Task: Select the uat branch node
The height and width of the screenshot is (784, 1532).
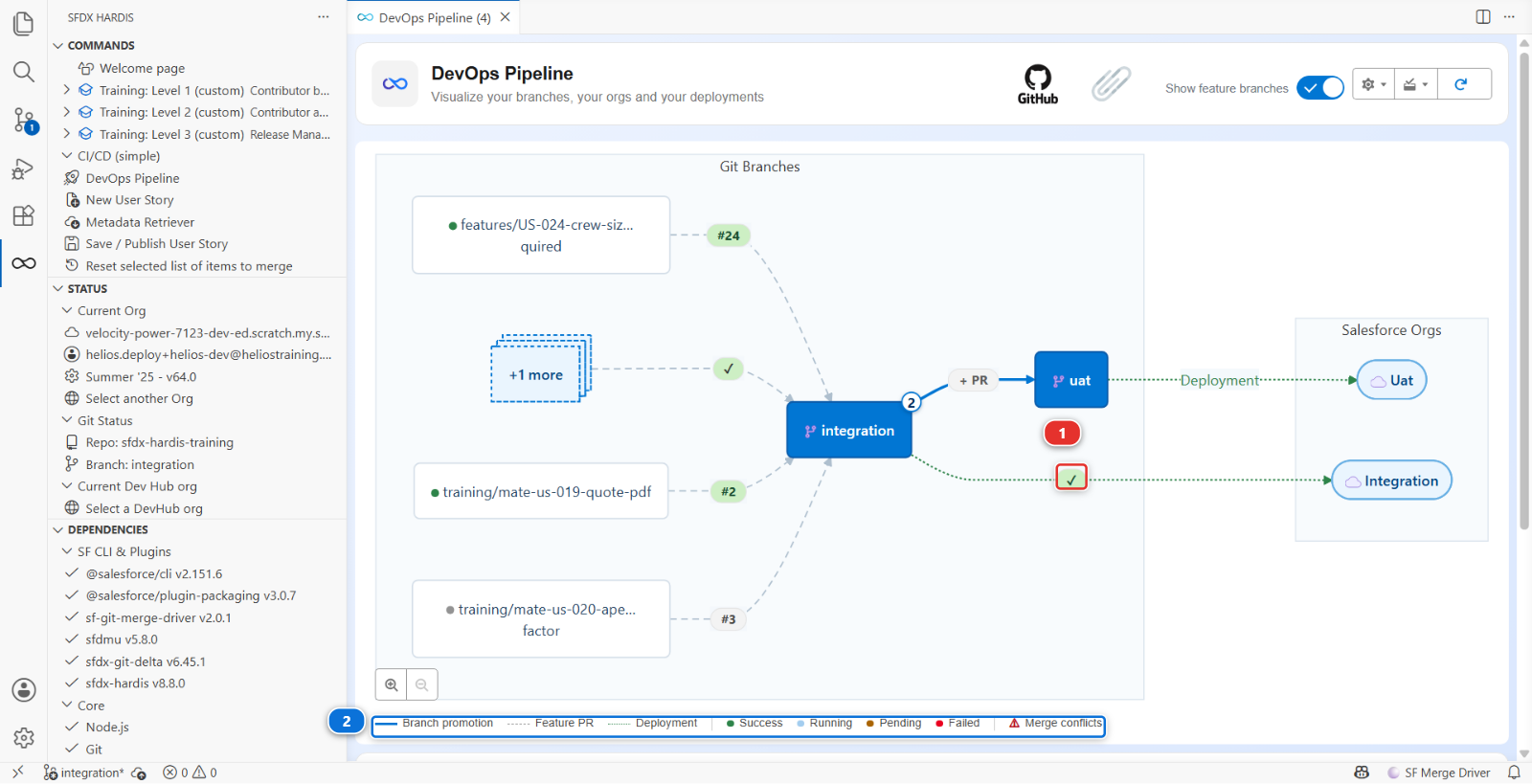Action: (x=1071, y=380)
